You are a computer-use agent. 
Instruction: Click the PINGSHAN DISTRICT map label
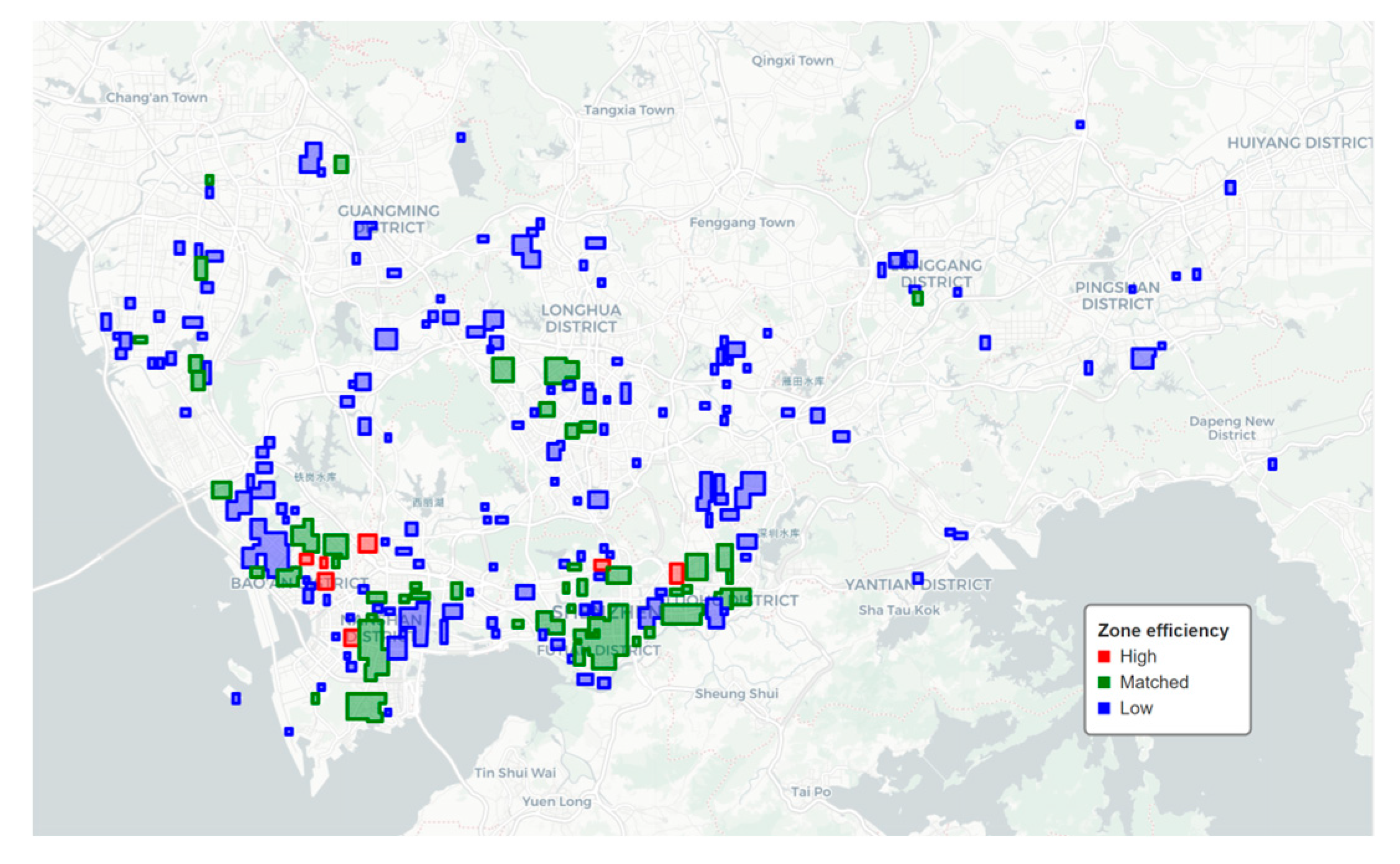point(1117,296)
